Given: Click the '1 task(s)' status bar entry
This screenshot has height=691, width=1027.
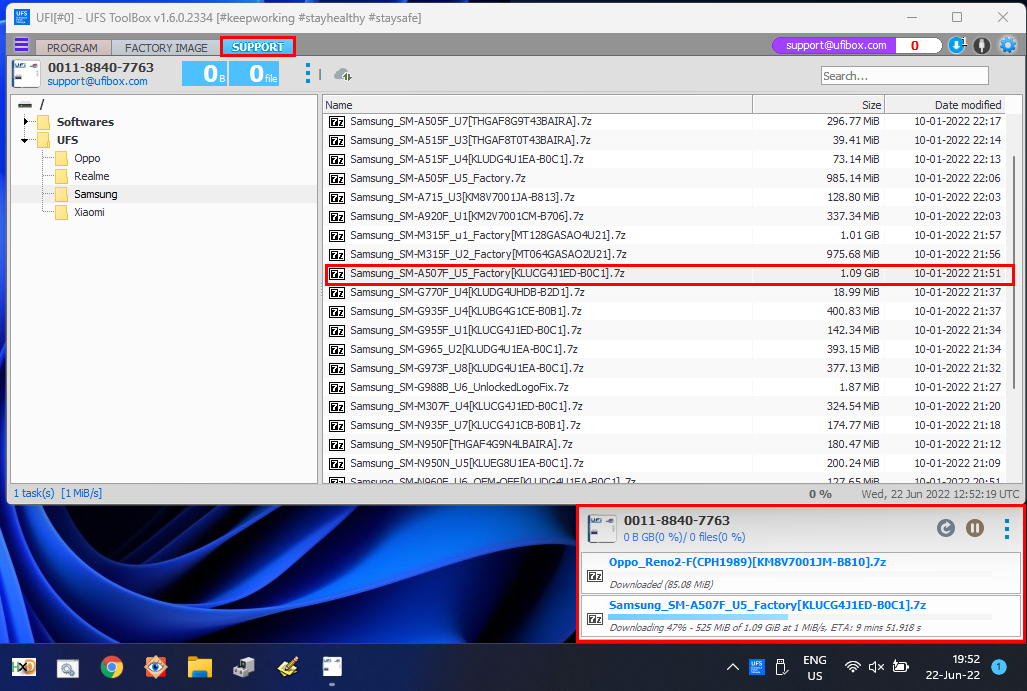Looking at the screenshot, I should [x=34, y=493].
